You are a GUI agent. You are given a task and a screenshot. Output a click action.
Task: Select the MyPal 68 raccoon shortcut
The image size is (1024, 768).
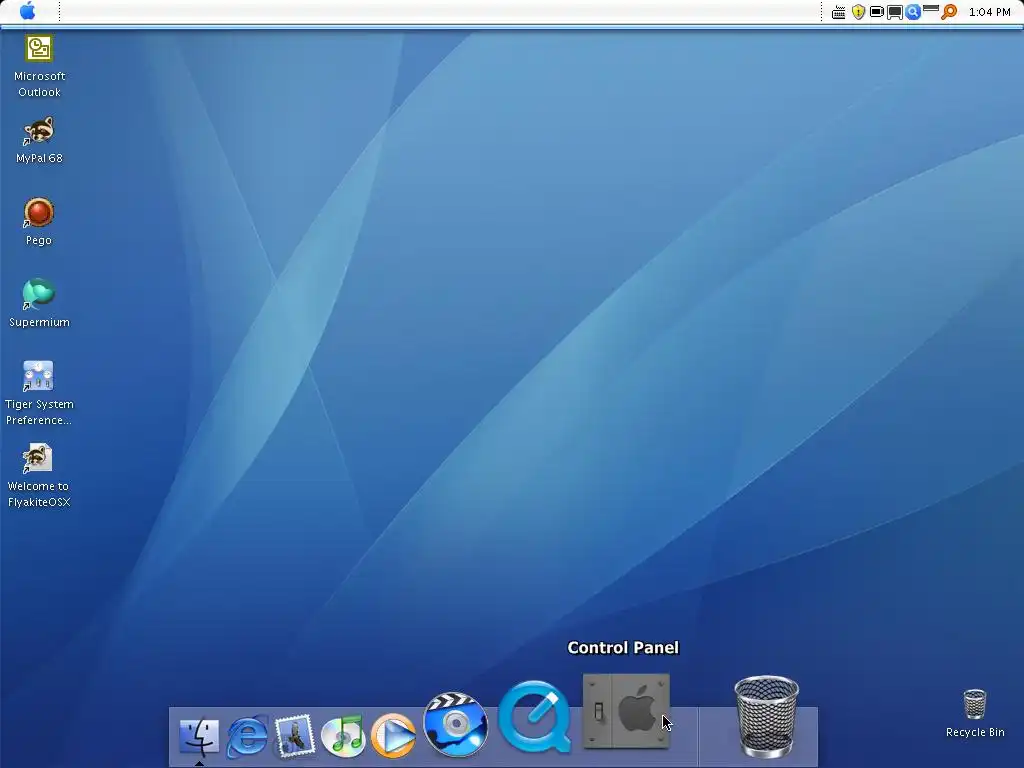coord(39,131)
